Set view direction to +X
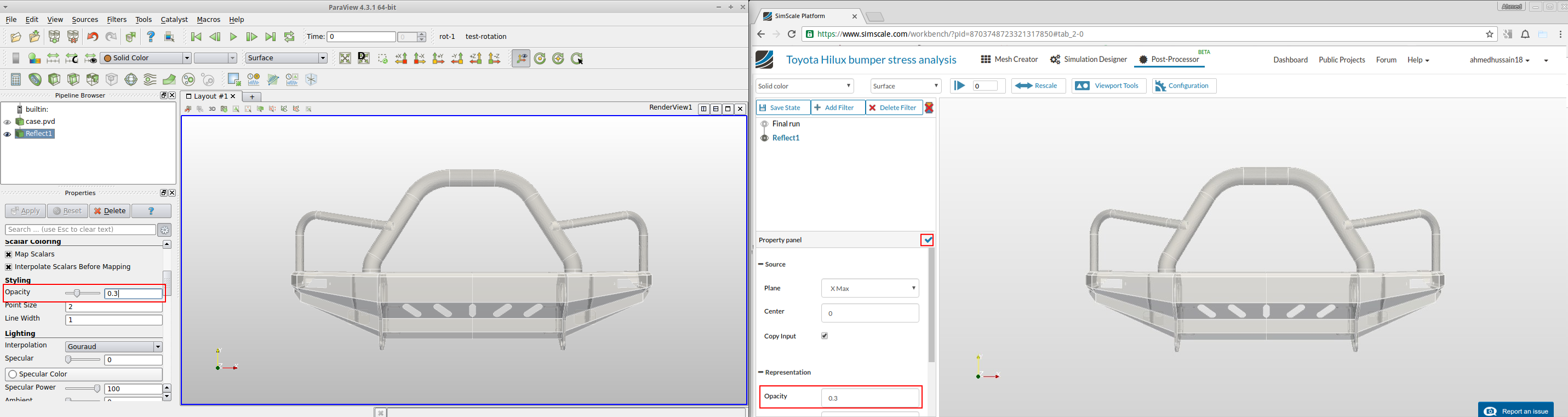The image size is (1568, 417). pos(401,59)
